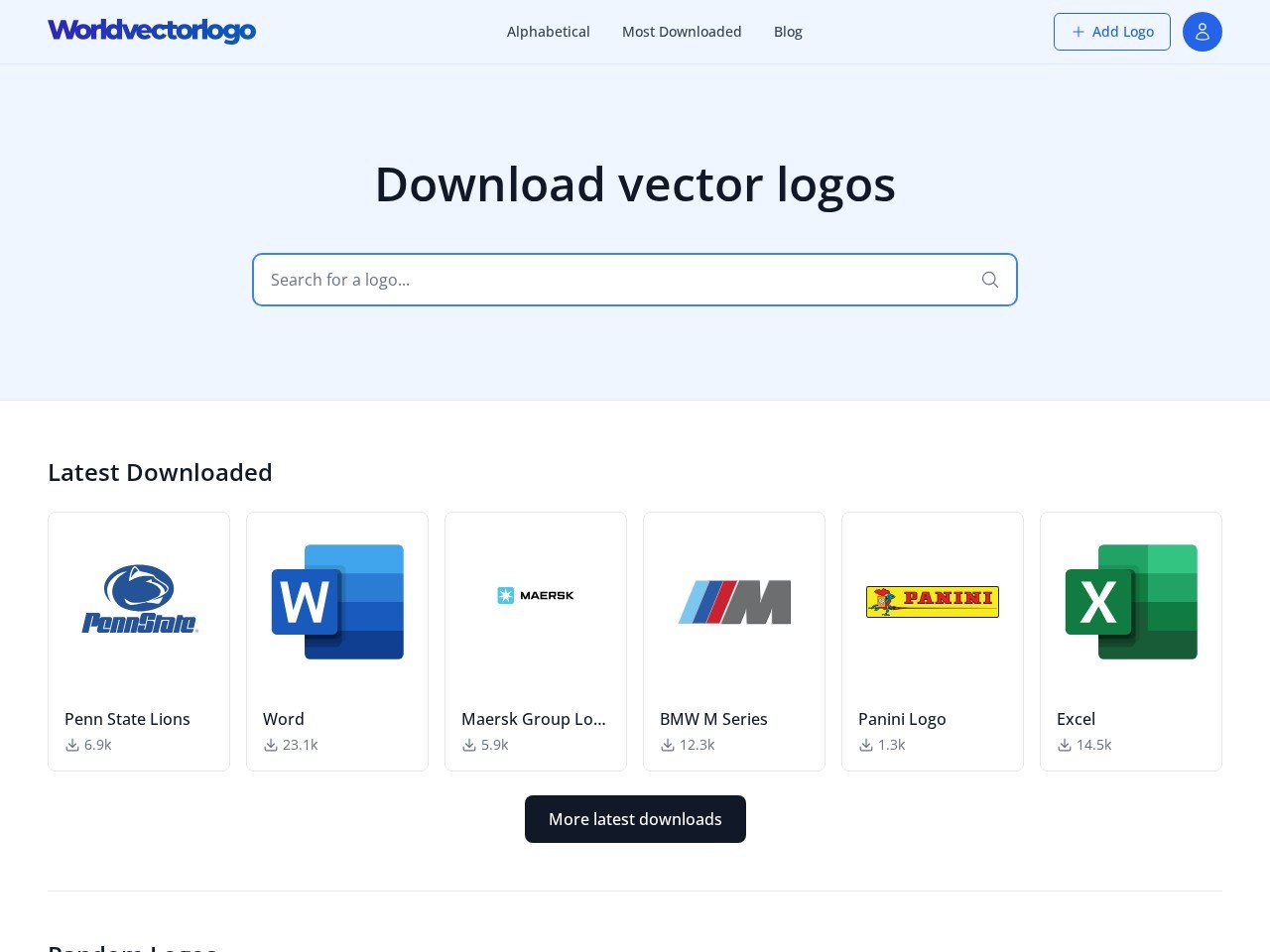Focus the Search for a logo field
The width and height of the screenshot is (1270, 952).
[635, 280]
